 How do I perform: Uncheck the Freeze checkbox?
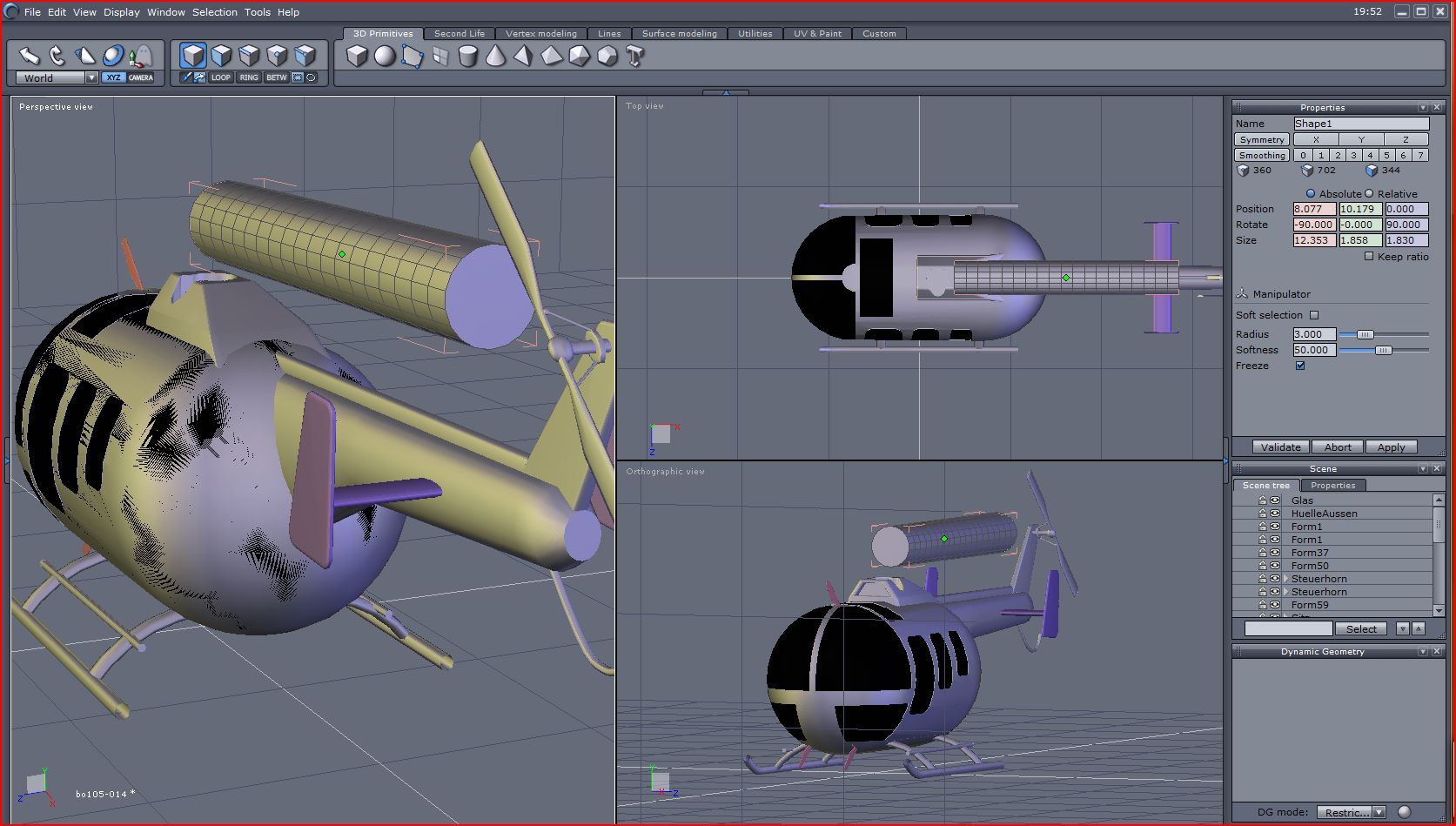coord(1300,366)
